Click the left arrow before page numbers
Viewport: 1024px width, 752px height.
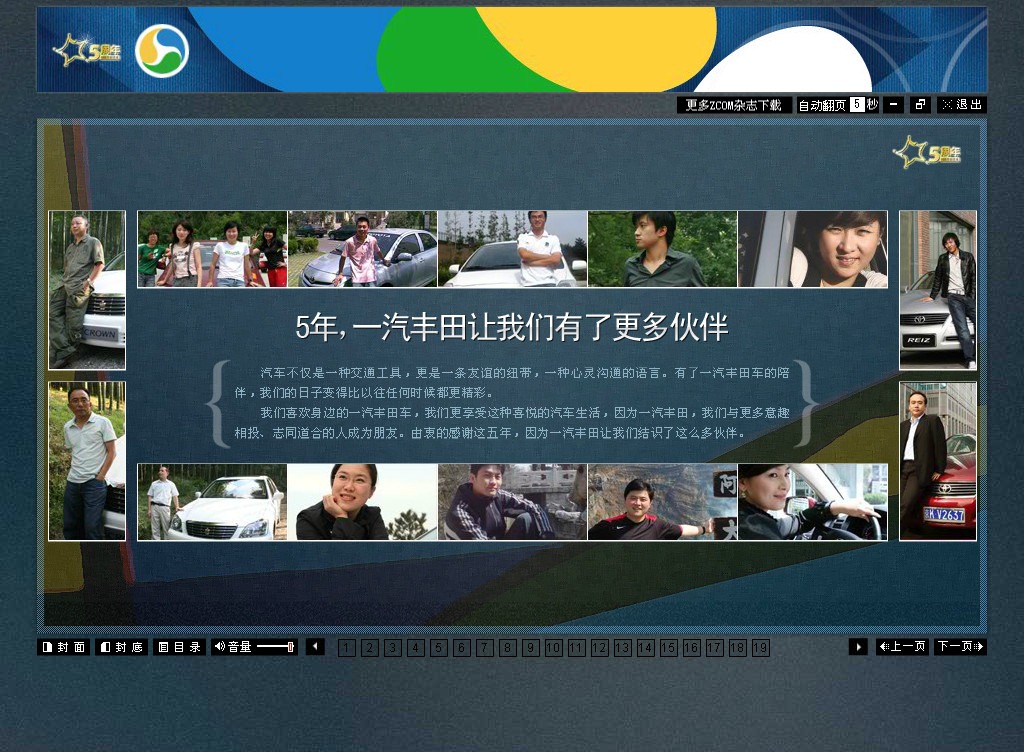tap(315, 647)
